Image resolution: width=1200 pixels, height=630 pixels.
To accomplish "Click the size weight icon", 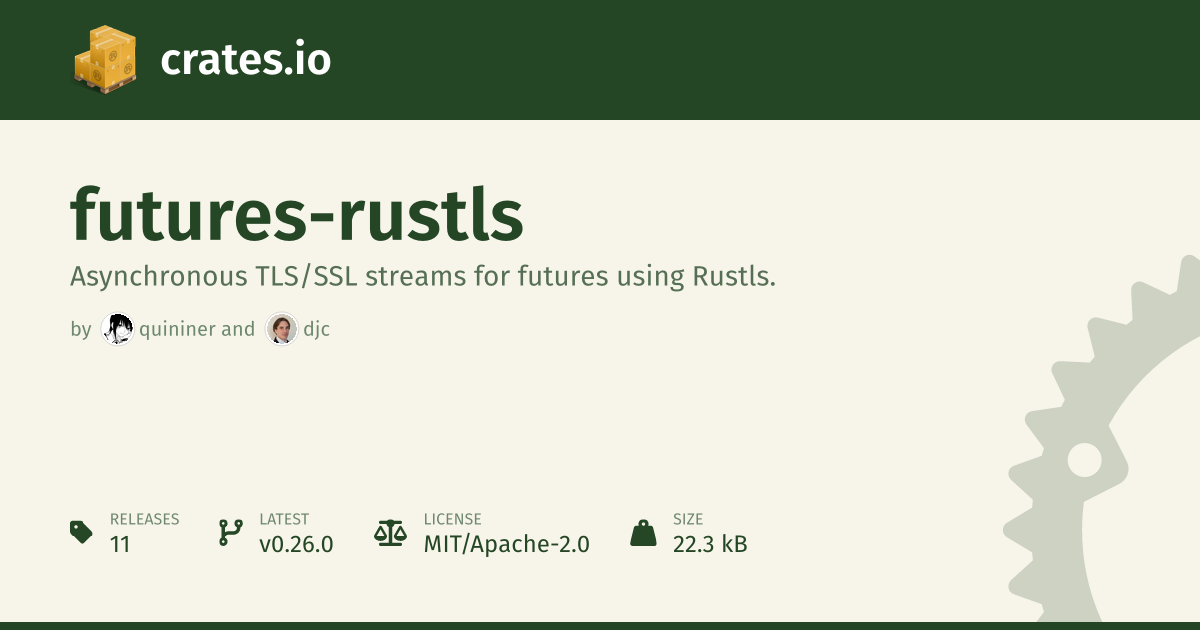I will tap(643, 532).
